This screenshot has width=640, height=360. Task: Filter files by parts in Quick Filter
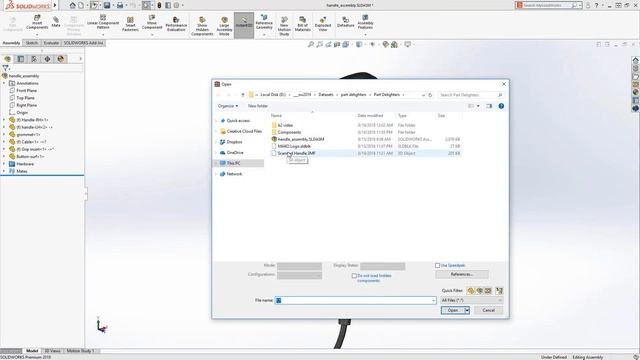click(471, 291)
